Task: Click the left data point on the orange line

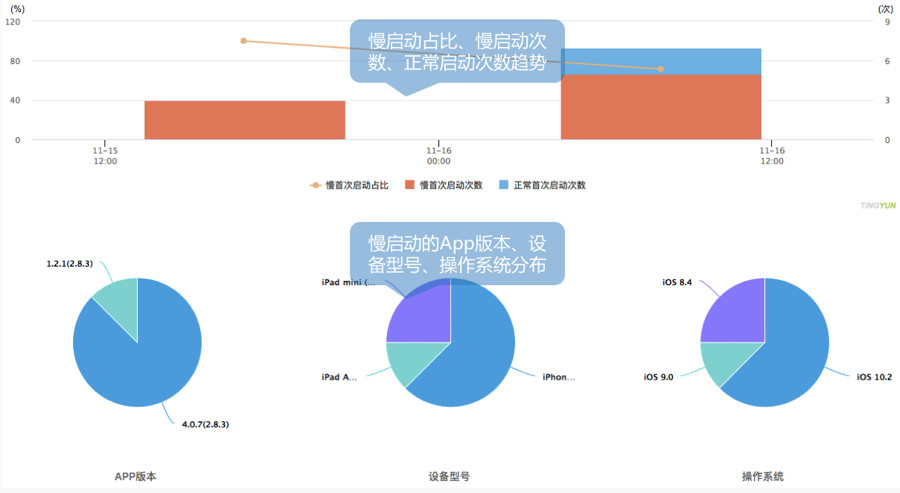Action: point(243,41)
